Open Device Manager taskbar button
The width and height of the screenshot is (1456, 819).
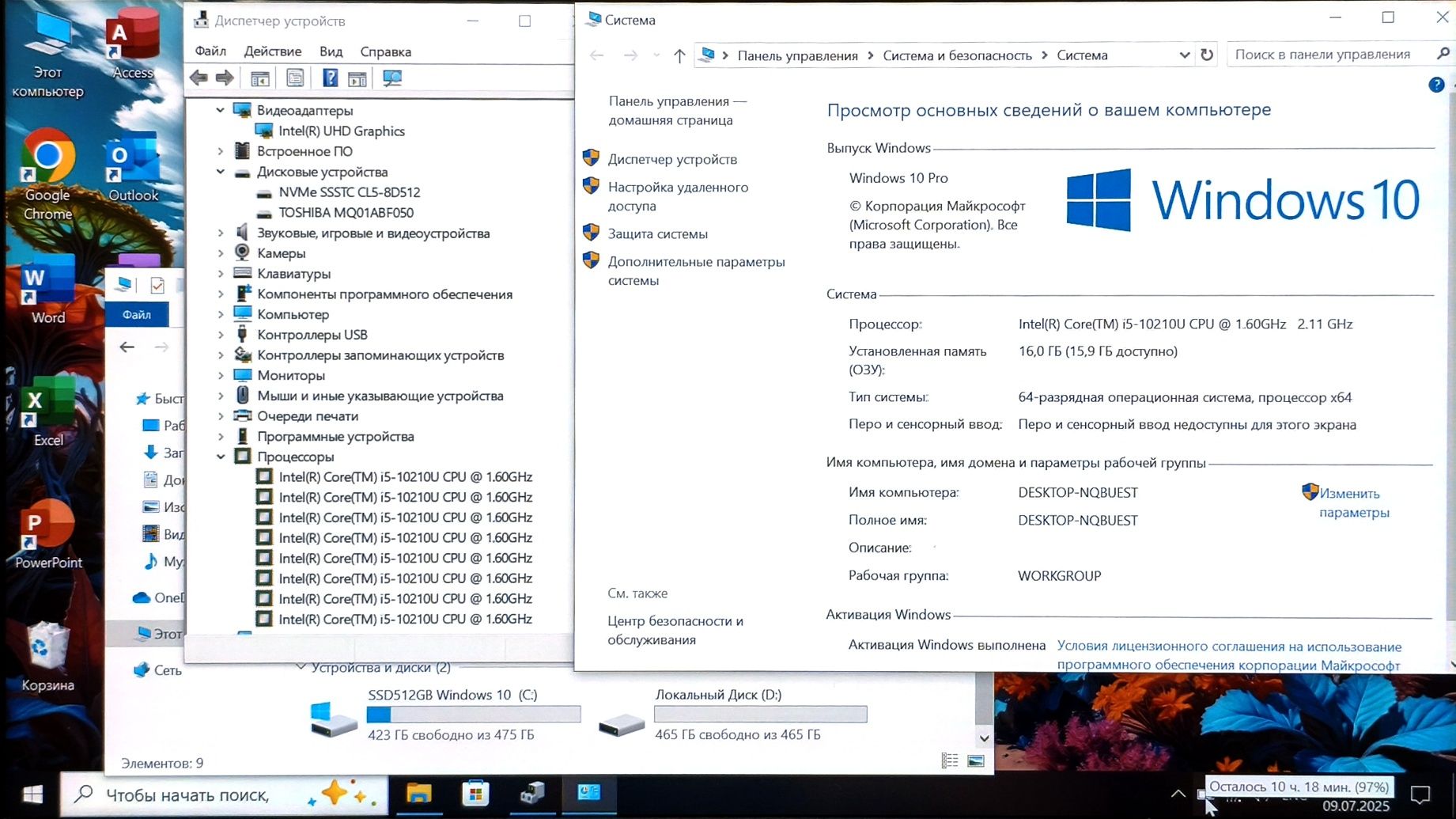click(x=532, y=793)
